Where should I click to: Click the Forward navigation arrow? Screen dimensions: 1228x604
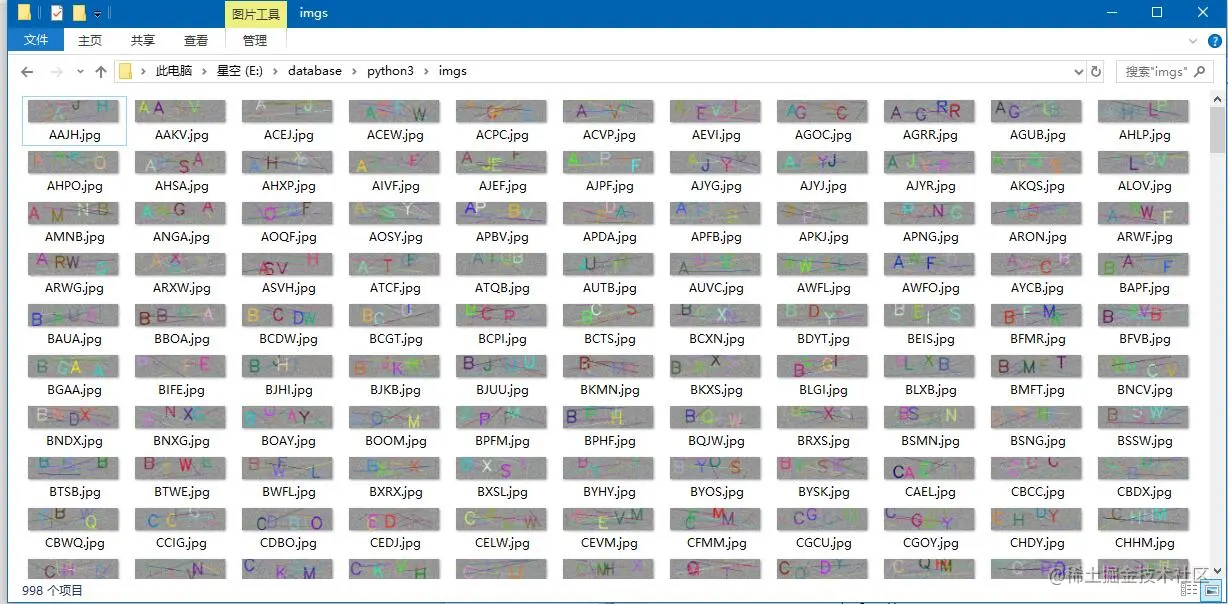tap(57, 72)
